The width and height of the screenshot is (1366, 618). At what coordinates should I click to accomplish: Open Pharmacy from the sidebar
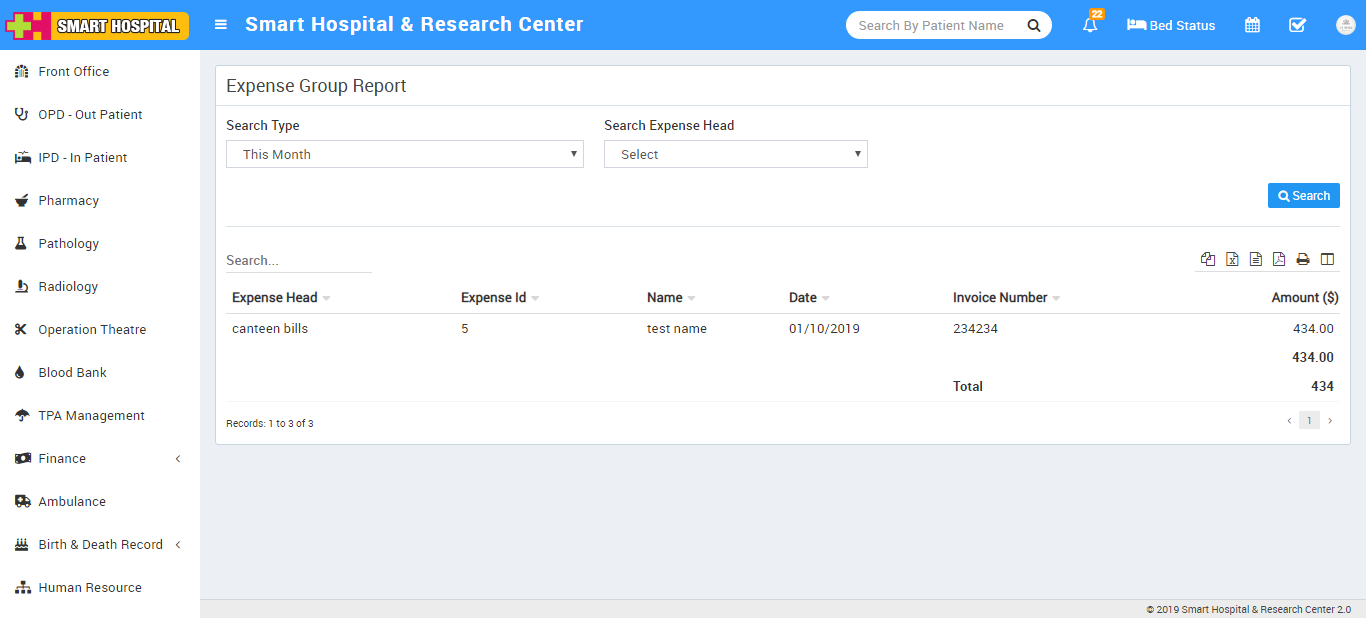pos(68,200)
